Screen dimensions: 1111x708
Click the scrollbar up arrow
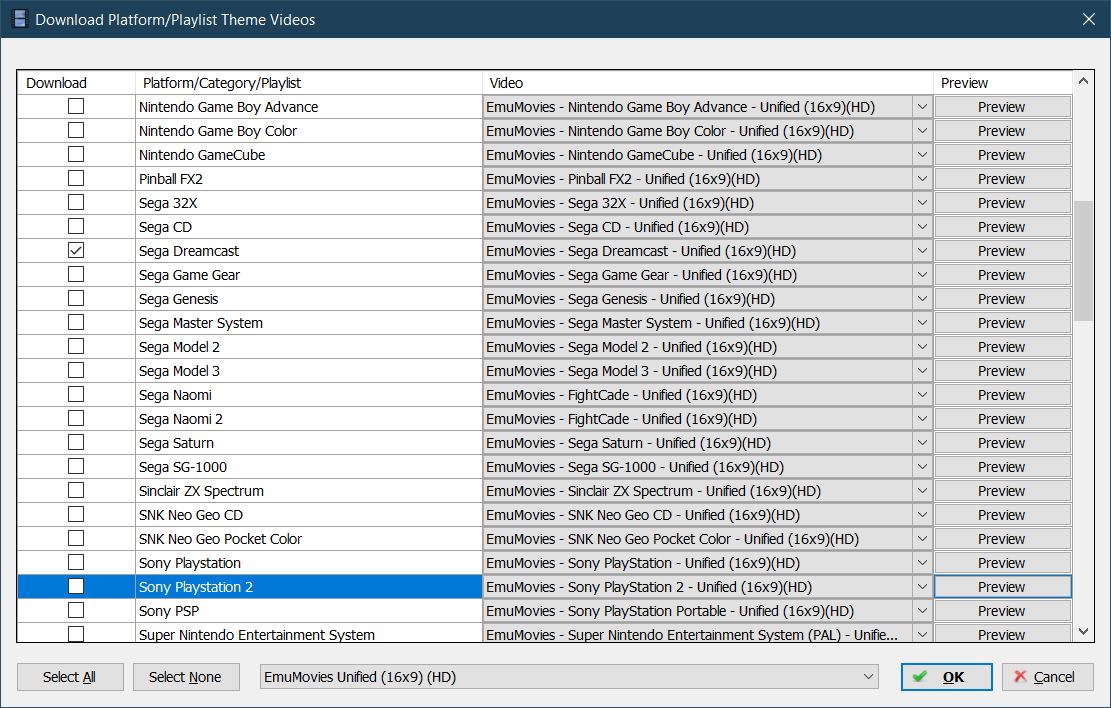[x=1083, y=81]
